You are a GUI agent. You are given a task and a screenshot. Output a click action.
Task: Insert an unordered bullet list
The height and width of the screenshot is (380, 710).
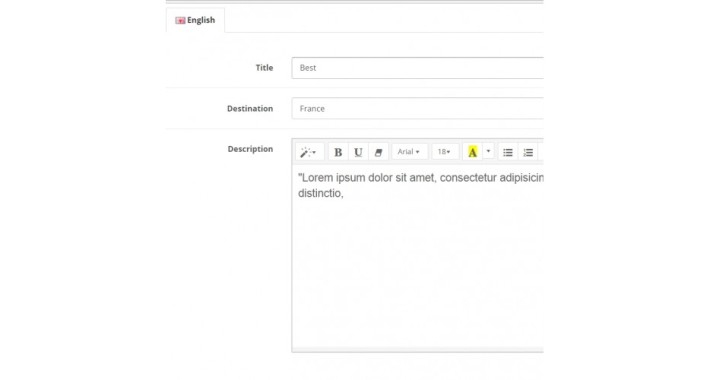pos(508,152)
